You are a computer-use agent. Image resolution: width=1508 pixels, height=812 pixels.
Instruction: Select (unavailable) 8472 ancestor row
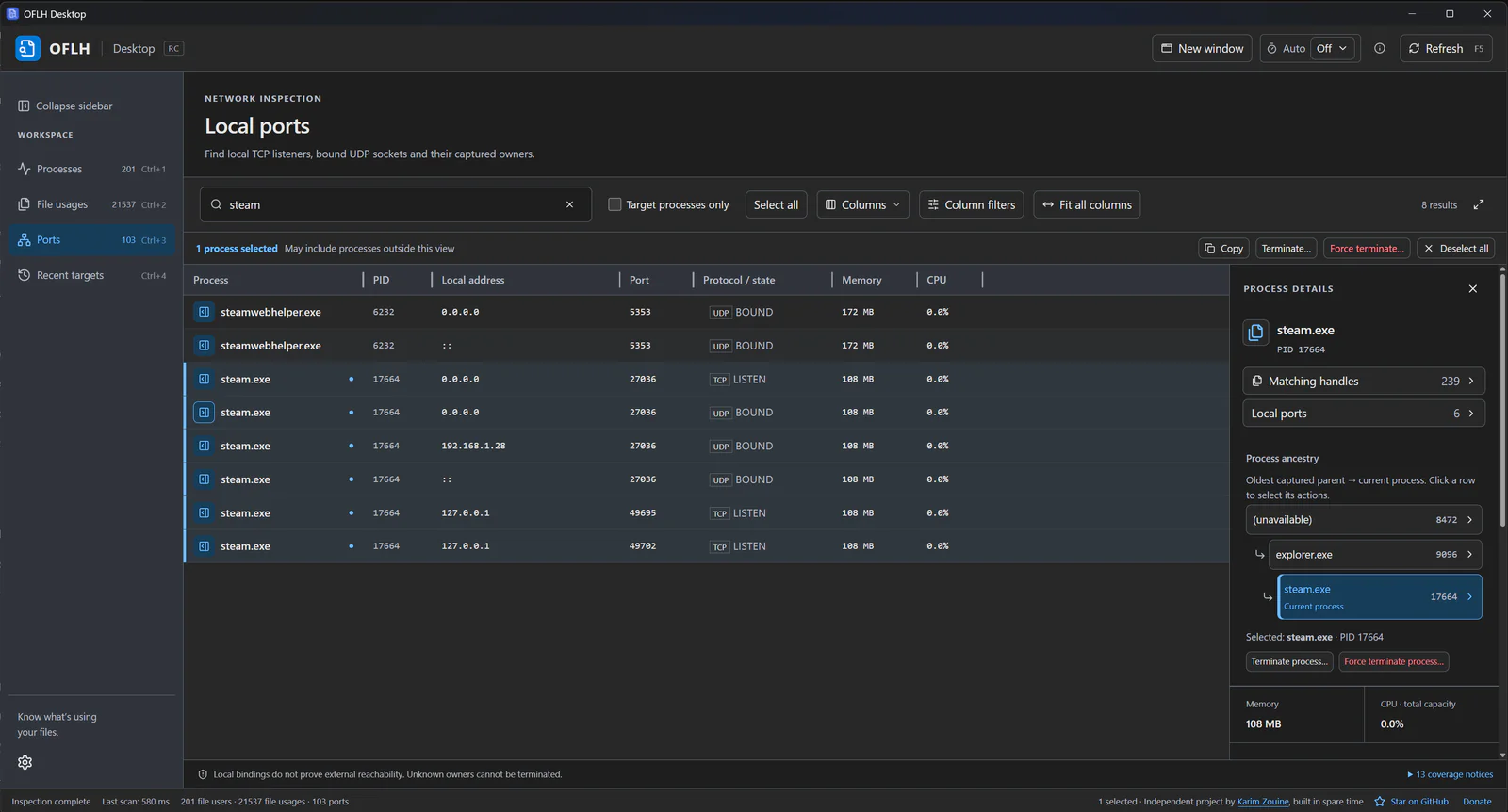click(1364, 520)
